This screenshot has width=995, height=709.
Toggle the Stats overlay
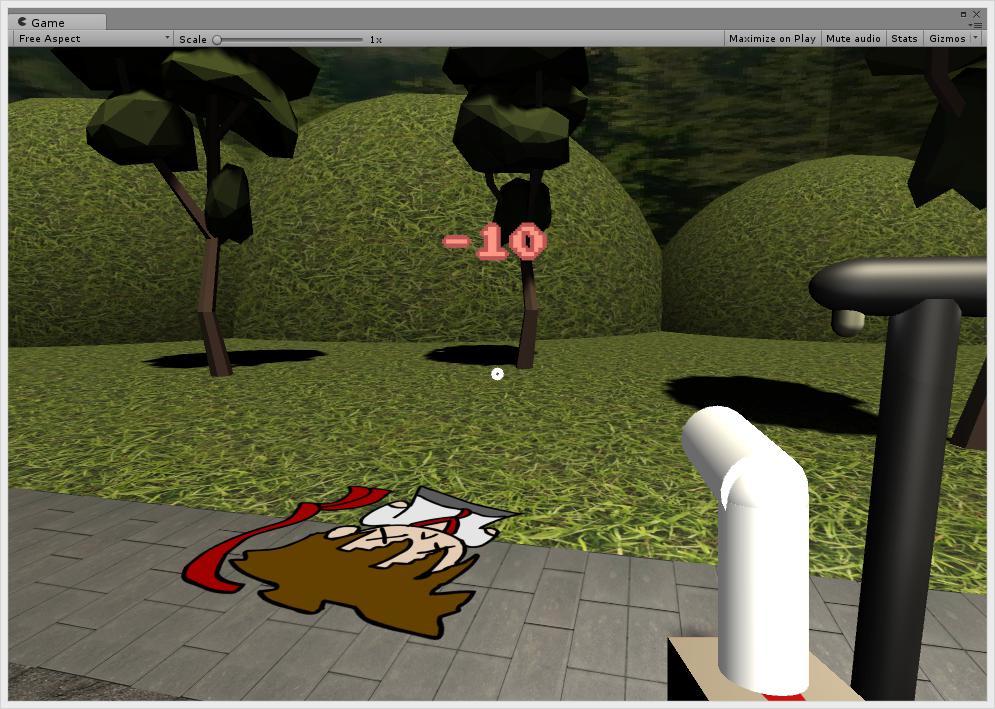(904, 39)
